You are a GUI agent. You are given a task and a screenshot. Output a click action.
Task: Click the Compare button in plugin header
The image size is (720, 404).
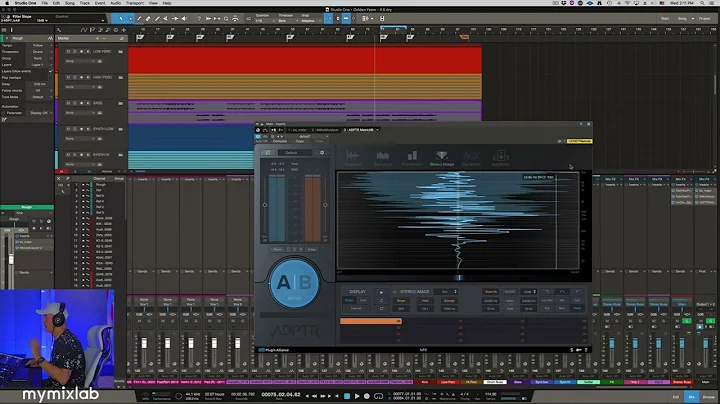280,141
